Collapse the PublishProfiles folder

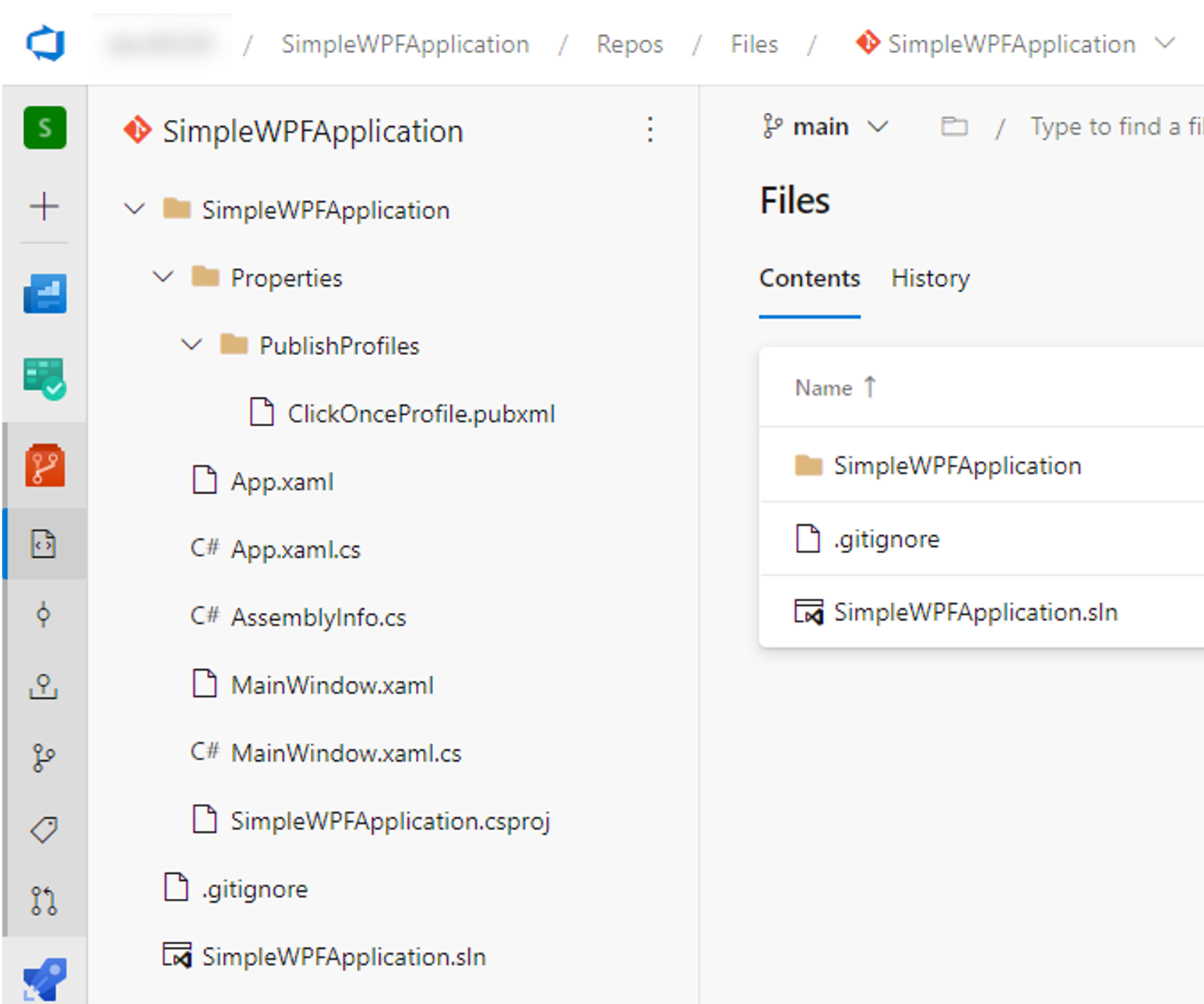(192, 345)
